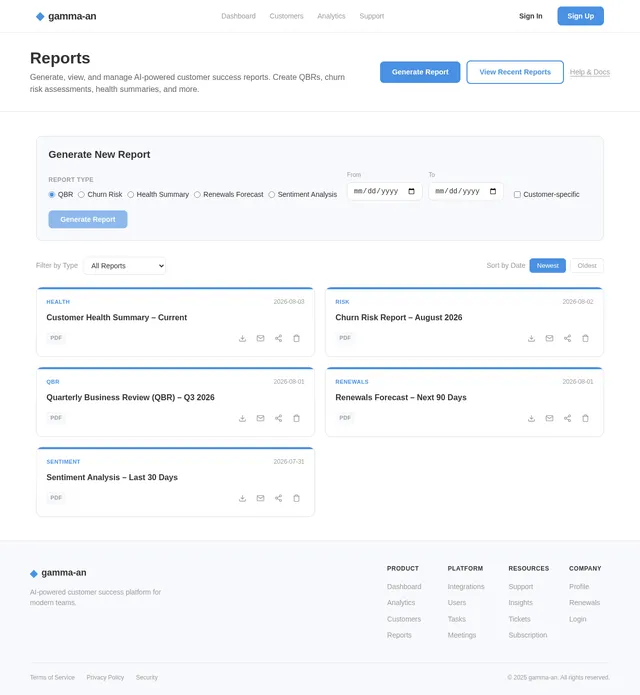
Task: Open Integrations in the footer Platform column
Action: 466,587
